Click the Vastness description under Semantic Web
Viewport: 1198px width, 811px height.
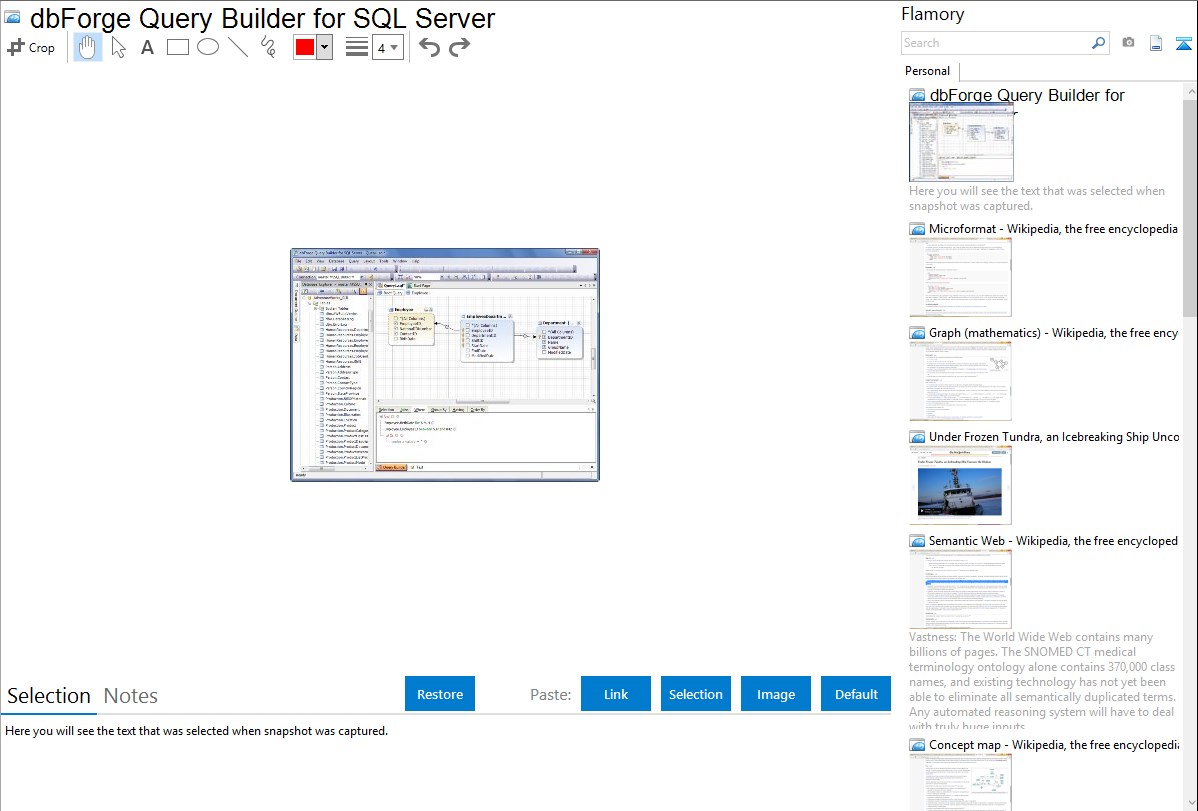tap(1043, 681)
